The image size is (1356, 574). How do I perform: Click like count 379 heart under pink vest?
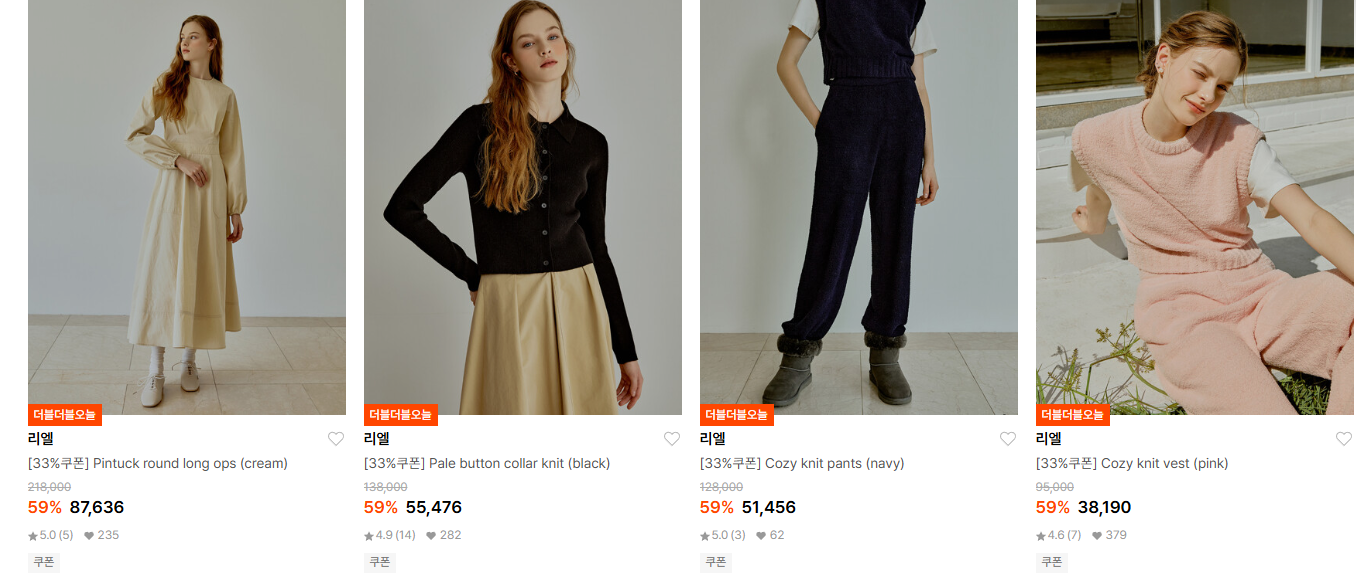pyautogui.click(x=1110, y=535)
